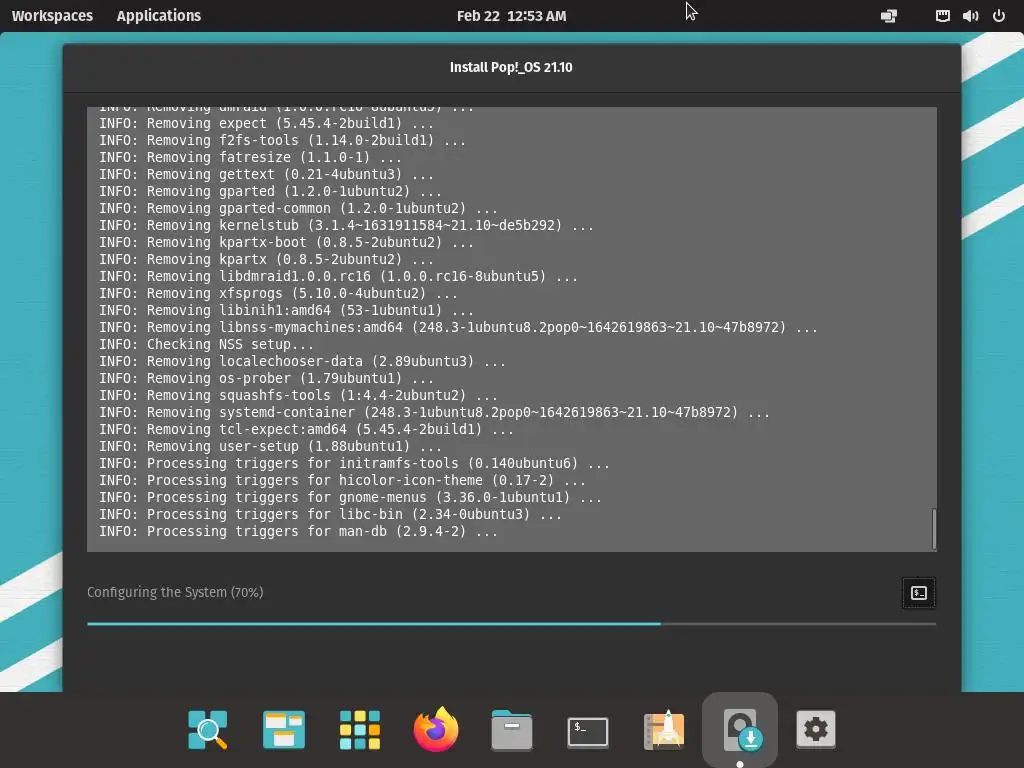Open the Pop!_OS launcher search icon in dock
Image resolution: width=1024 pixels, height=768 pixels.
pos(208,729)
